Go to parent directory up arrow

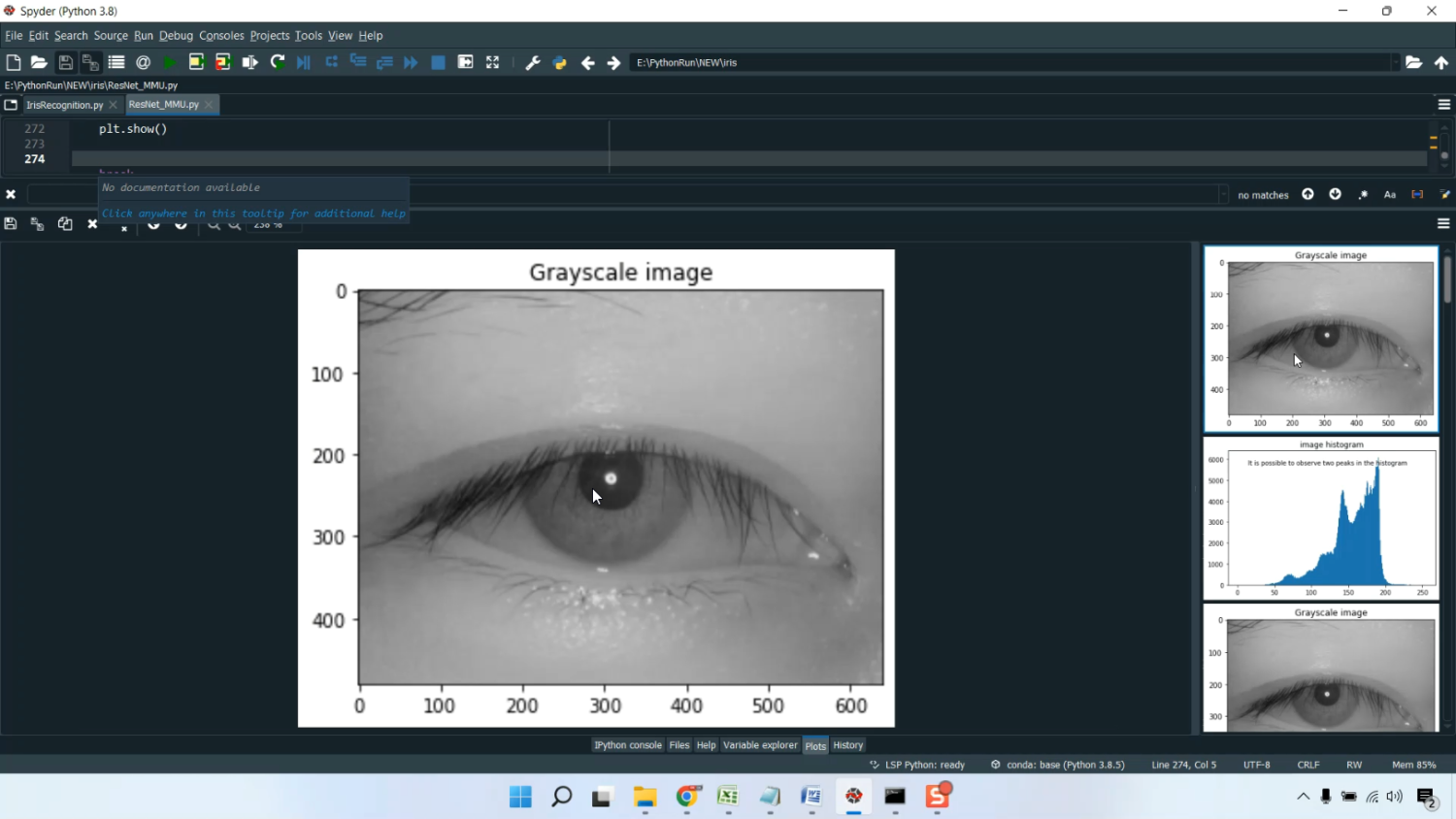coord(1440,62)
